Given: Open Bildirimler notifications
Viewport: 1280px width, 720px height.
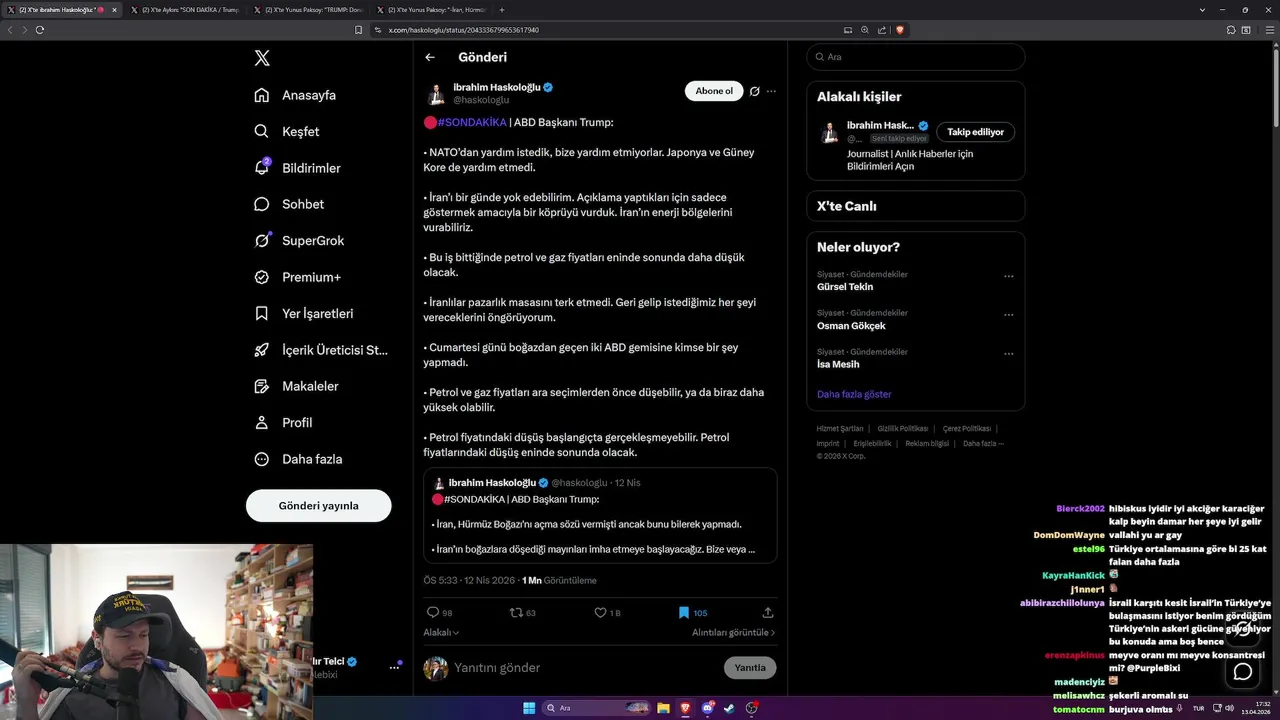Looking at the screenshot, I should [x=297, y=168].
